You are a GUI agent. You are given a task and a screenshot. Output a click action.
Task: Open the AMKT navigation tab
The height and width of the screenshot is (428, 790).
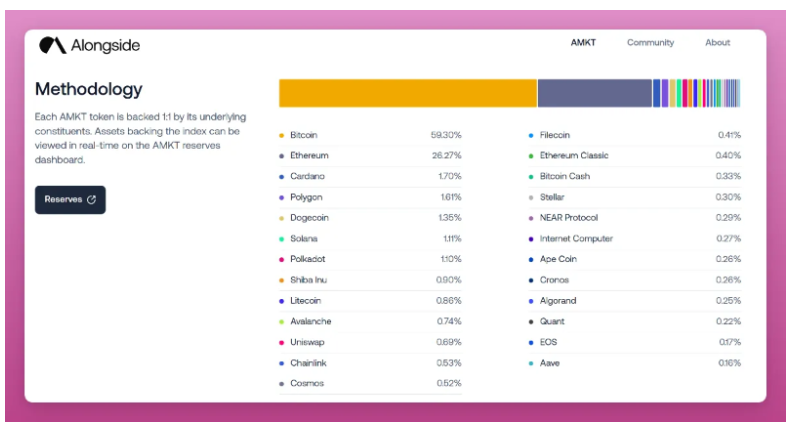point(583,43)
